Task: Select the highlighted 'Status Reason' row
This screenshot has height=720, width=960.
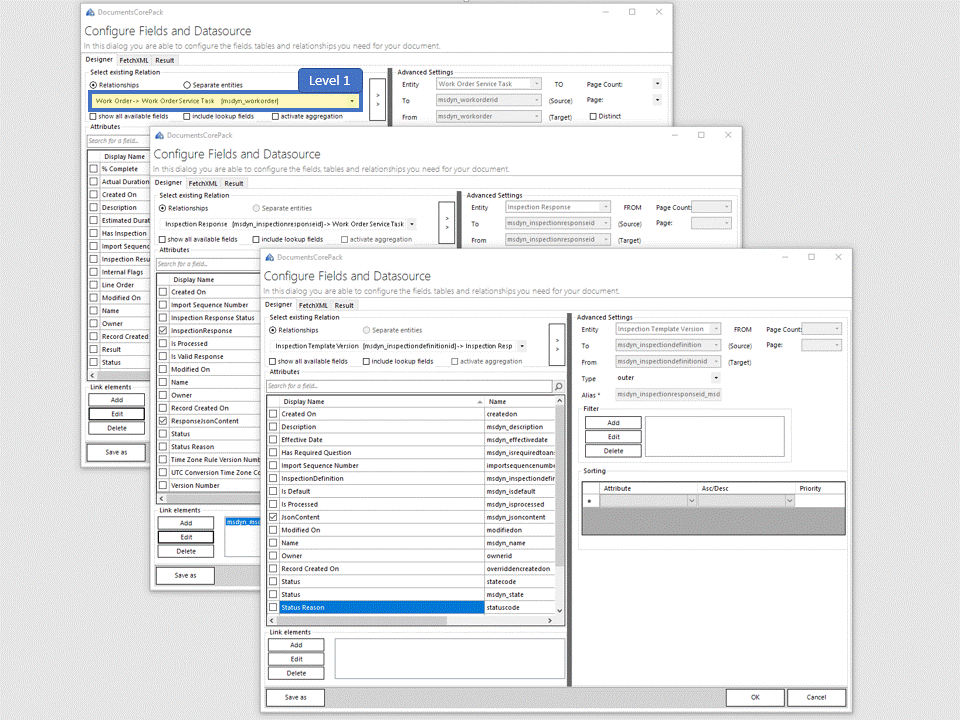Action: (x=381, y=608)
